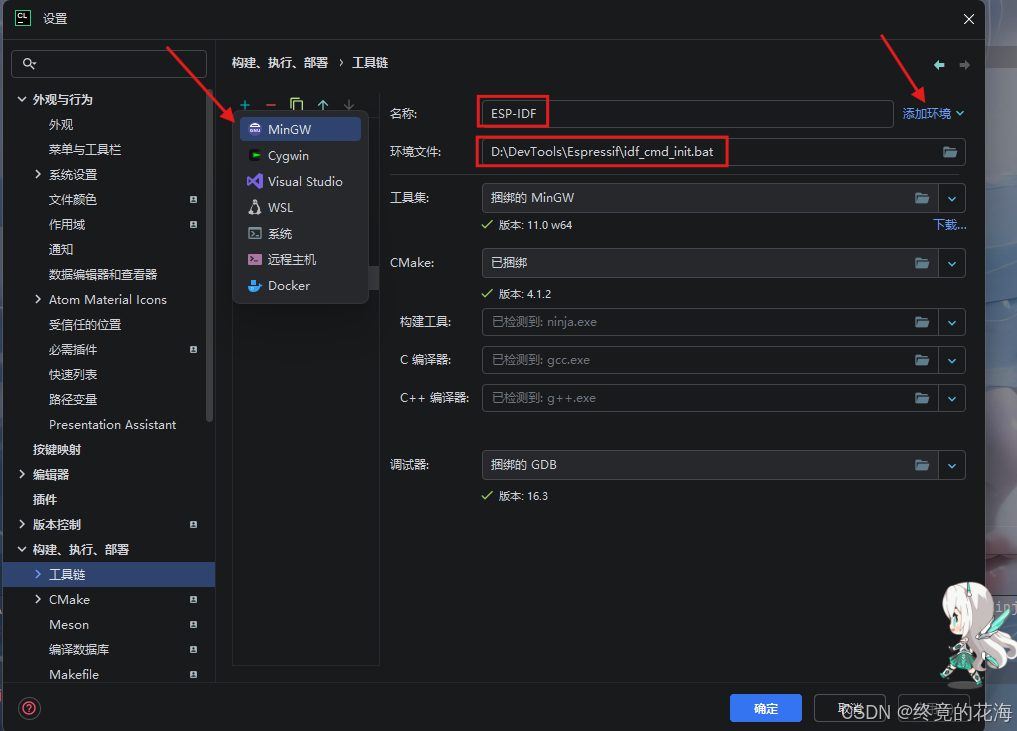Move toolchain down with arrow icon
Viewport: 1017px width, 731px height.
(349, 104)
